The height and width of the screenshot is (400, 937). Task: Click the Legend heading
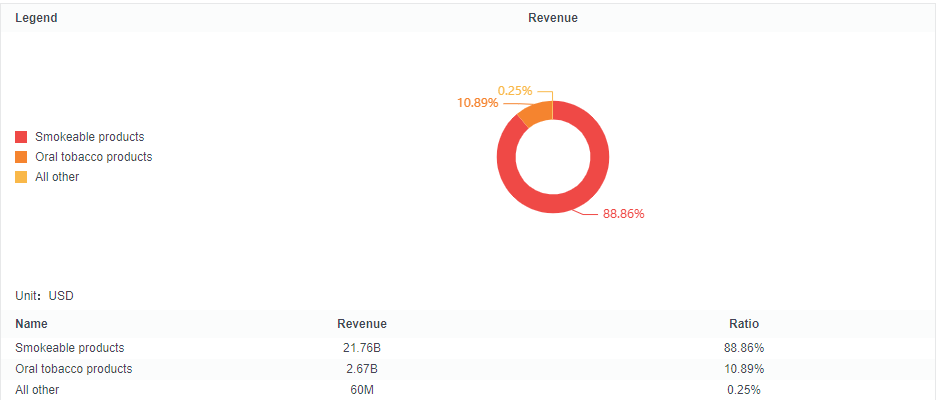click(36, 18)
